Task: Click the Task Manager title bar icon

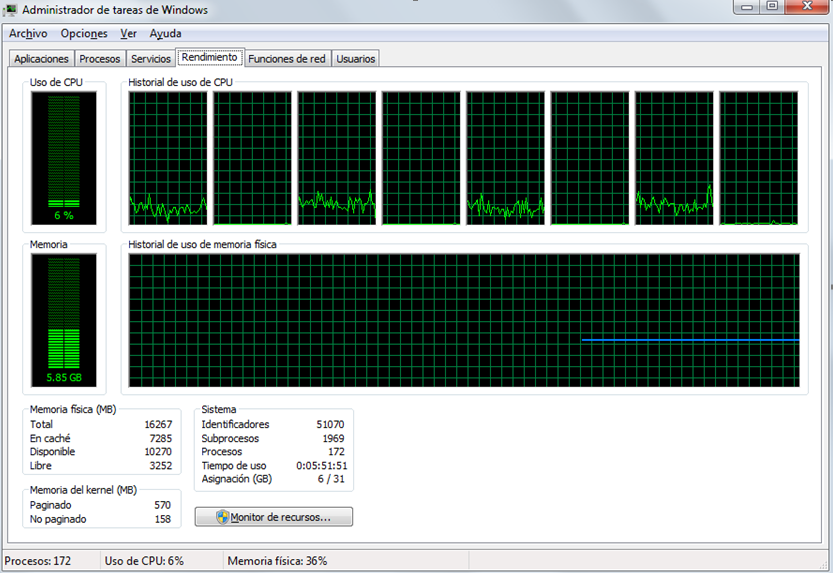Action: (x=10, y=10)
